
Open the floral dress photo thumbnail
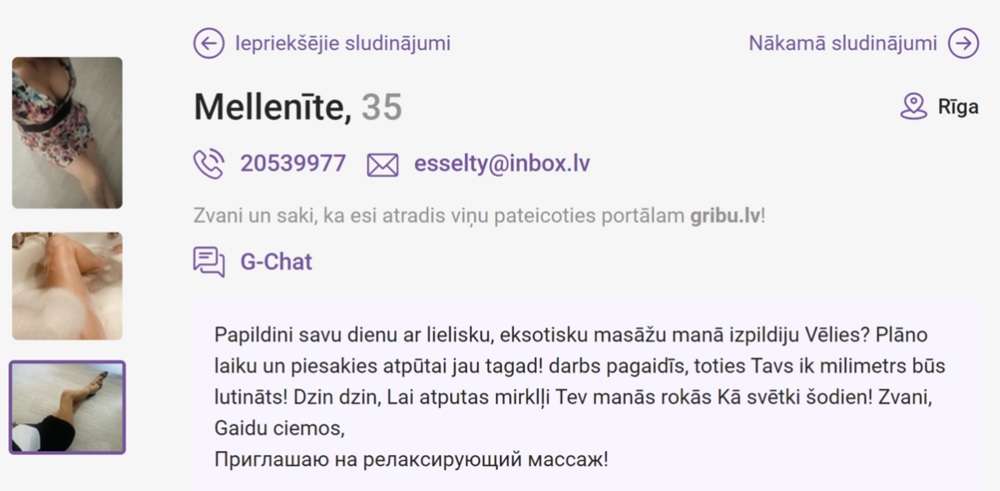(67, 132)
